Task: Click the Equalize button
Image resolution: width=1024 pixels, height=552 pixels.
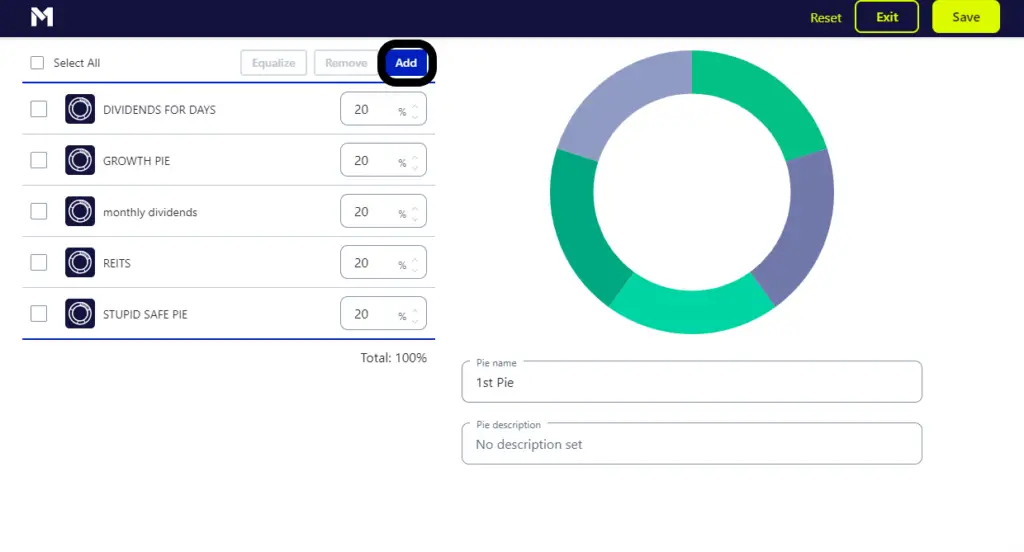Action: 273,63
